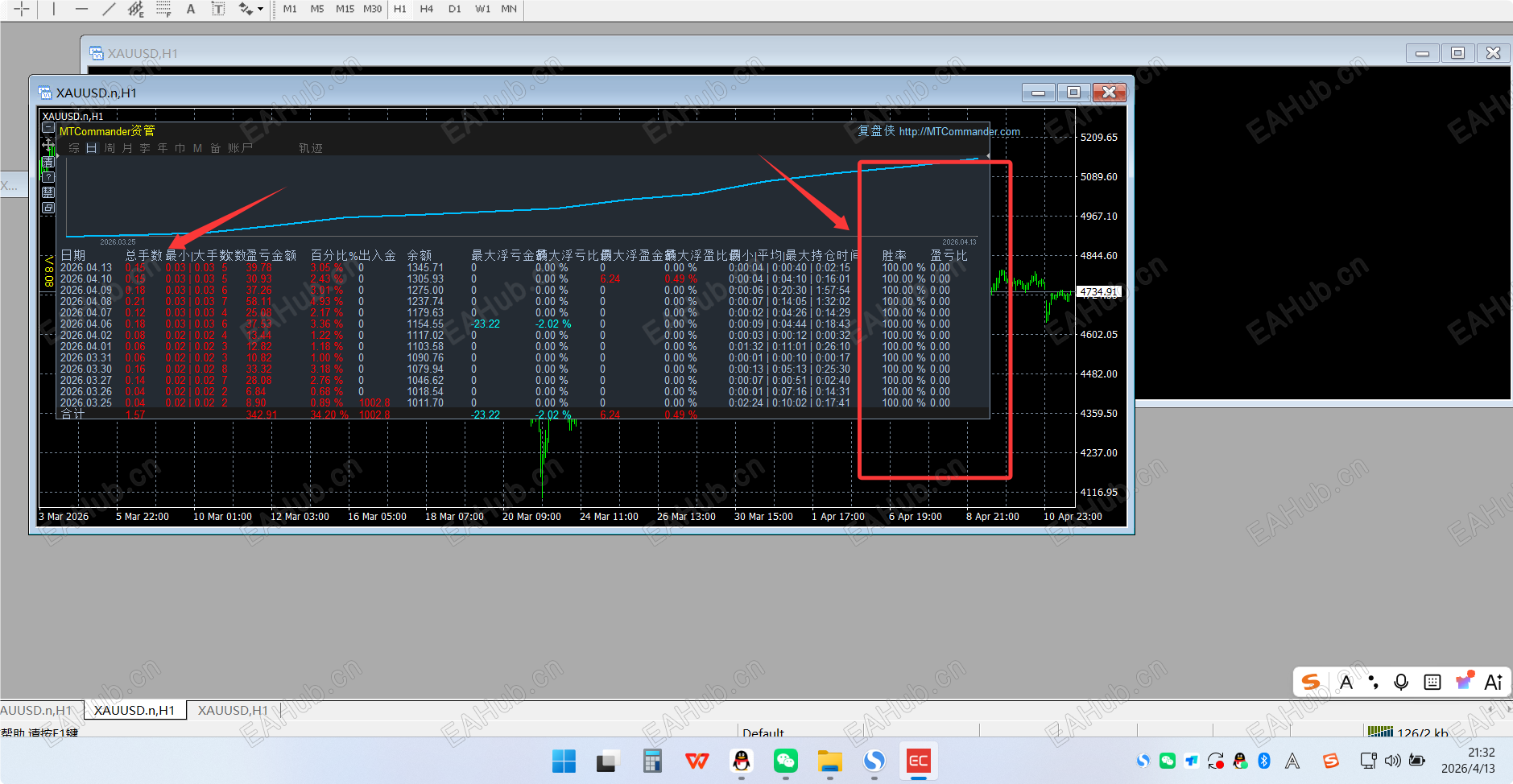
Task: Open the question mark help icon
Action: click(x=48, y=177)
